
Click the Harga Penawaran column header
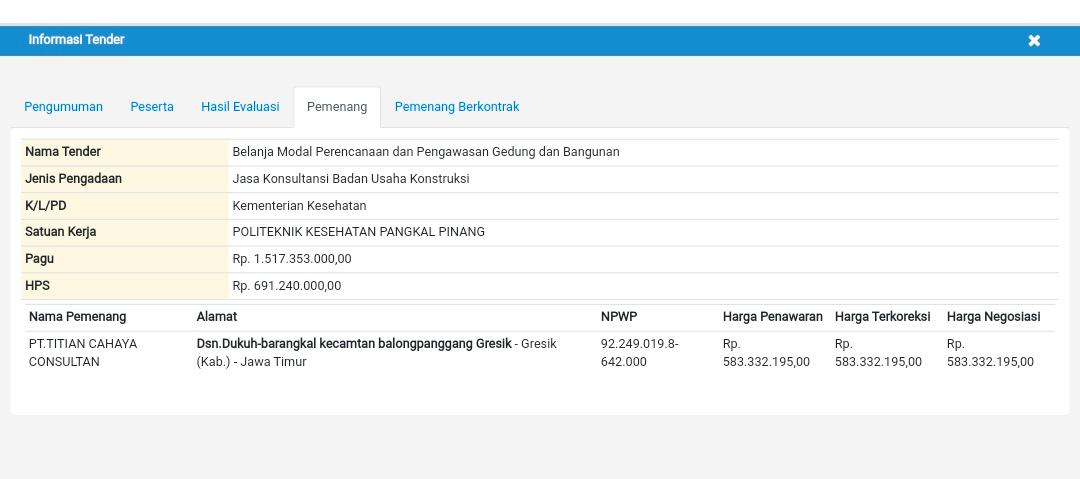tap(773, 316)
